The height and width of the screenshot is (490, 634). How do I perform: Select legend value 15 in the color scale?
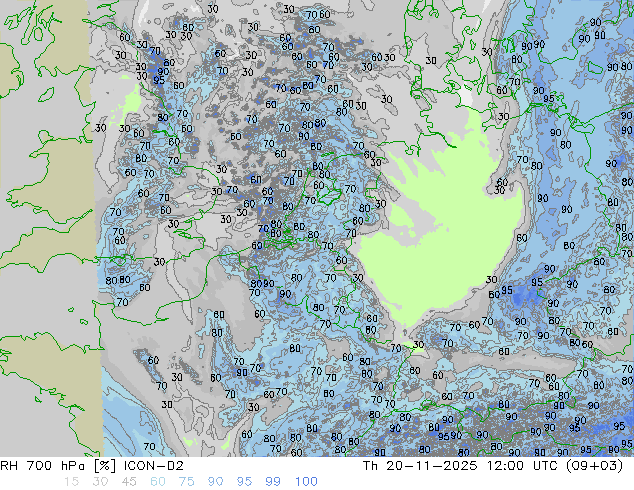click(71, 482)
